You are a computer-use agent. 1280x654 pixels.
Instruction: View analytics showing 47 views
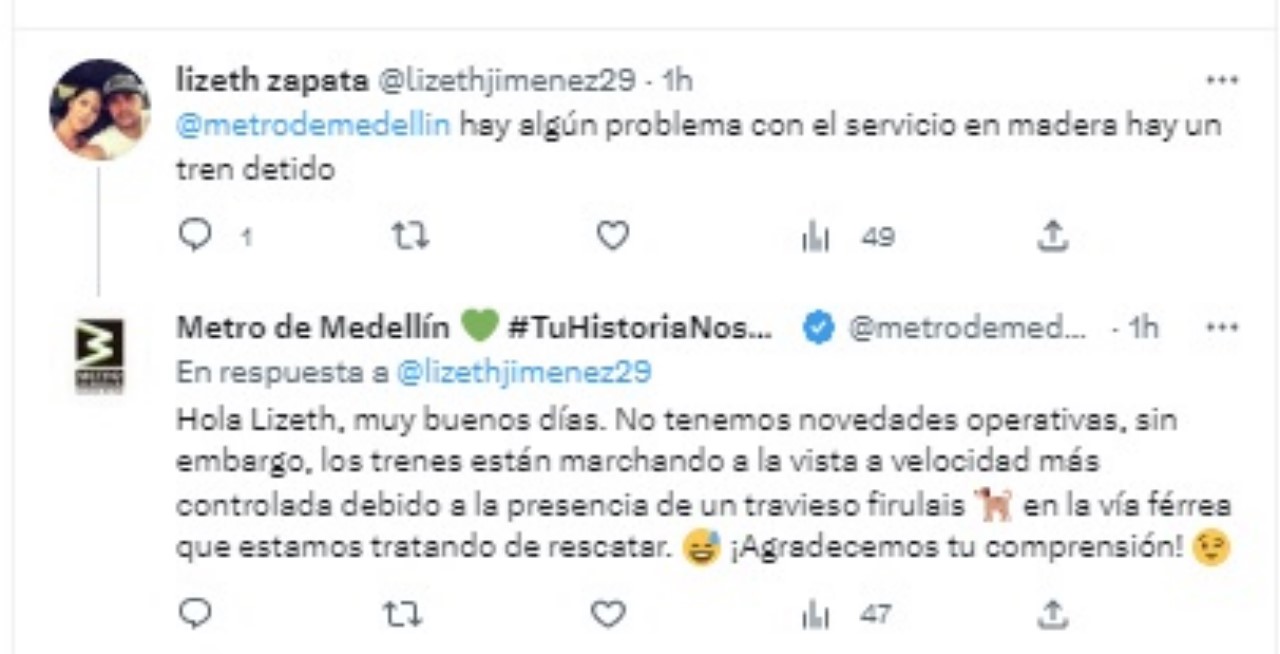coord(846,614)
